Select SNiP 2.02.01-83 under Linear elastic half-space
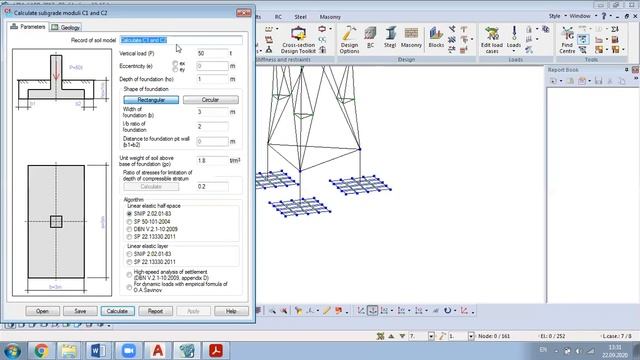The height and width of the screenshot is (360, 640). [129, 213]
